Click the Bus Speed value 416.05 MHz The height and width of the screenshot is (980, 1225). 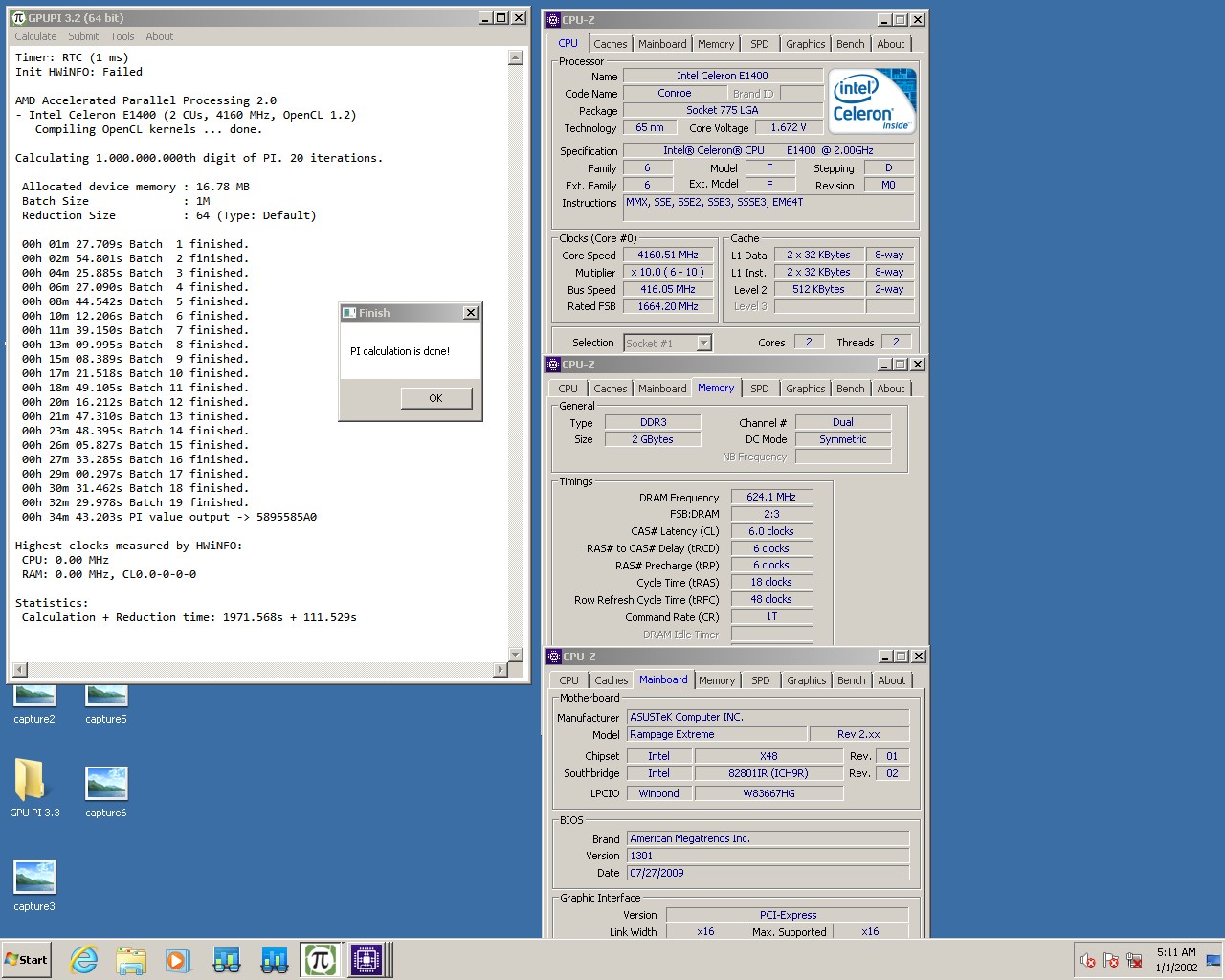pyautogui.click(x=668, y=289)
